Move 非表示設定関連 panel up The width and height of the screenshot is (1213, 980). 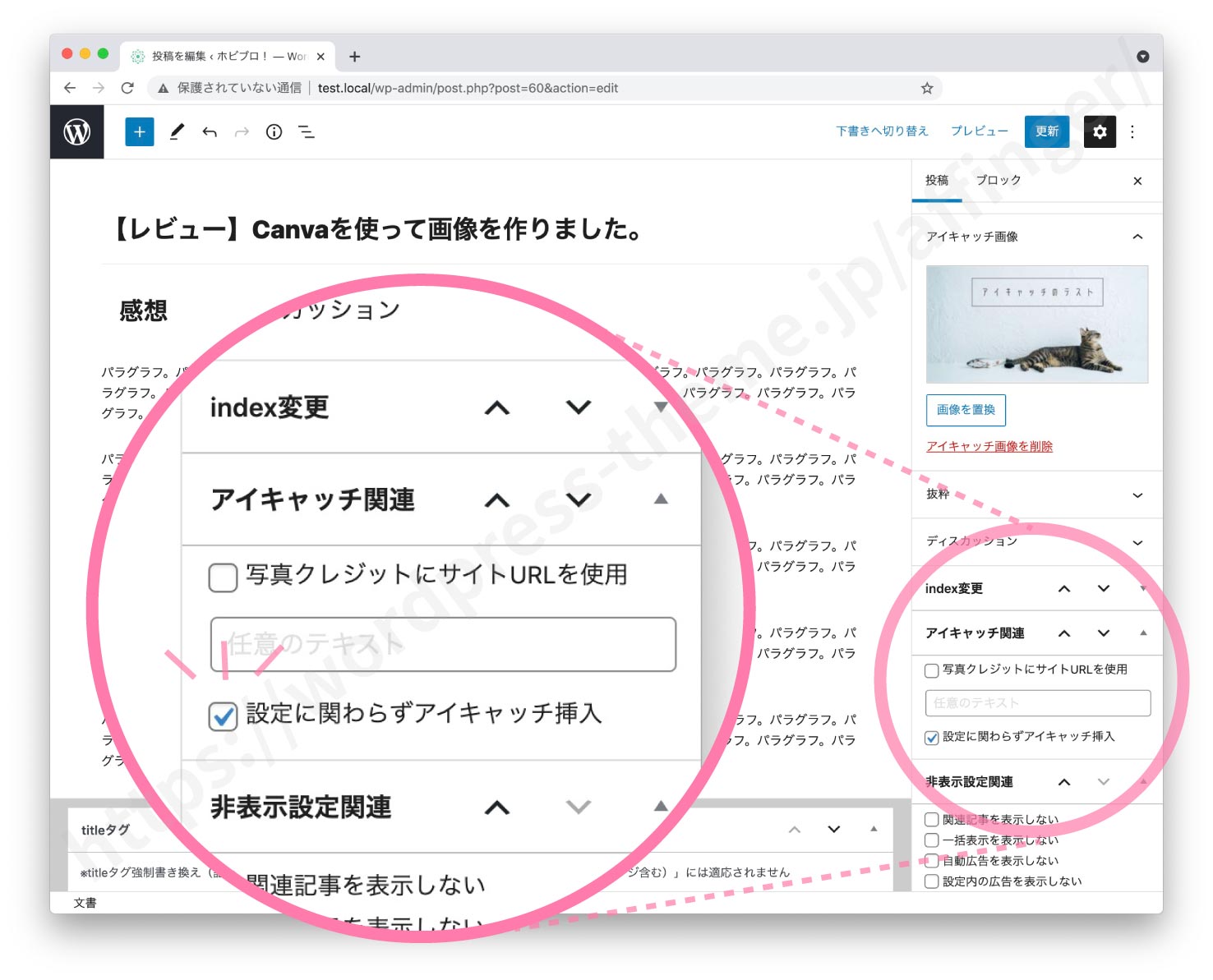[1064, 782]
